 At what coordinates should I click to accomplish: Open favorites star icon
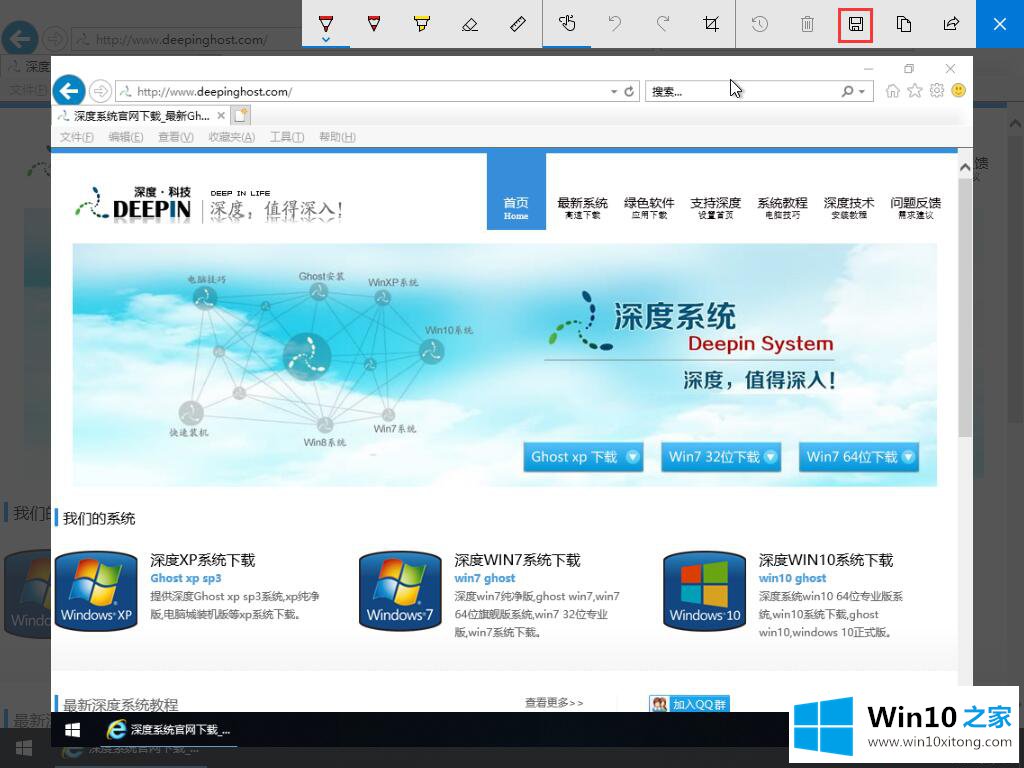coord(914,91)
